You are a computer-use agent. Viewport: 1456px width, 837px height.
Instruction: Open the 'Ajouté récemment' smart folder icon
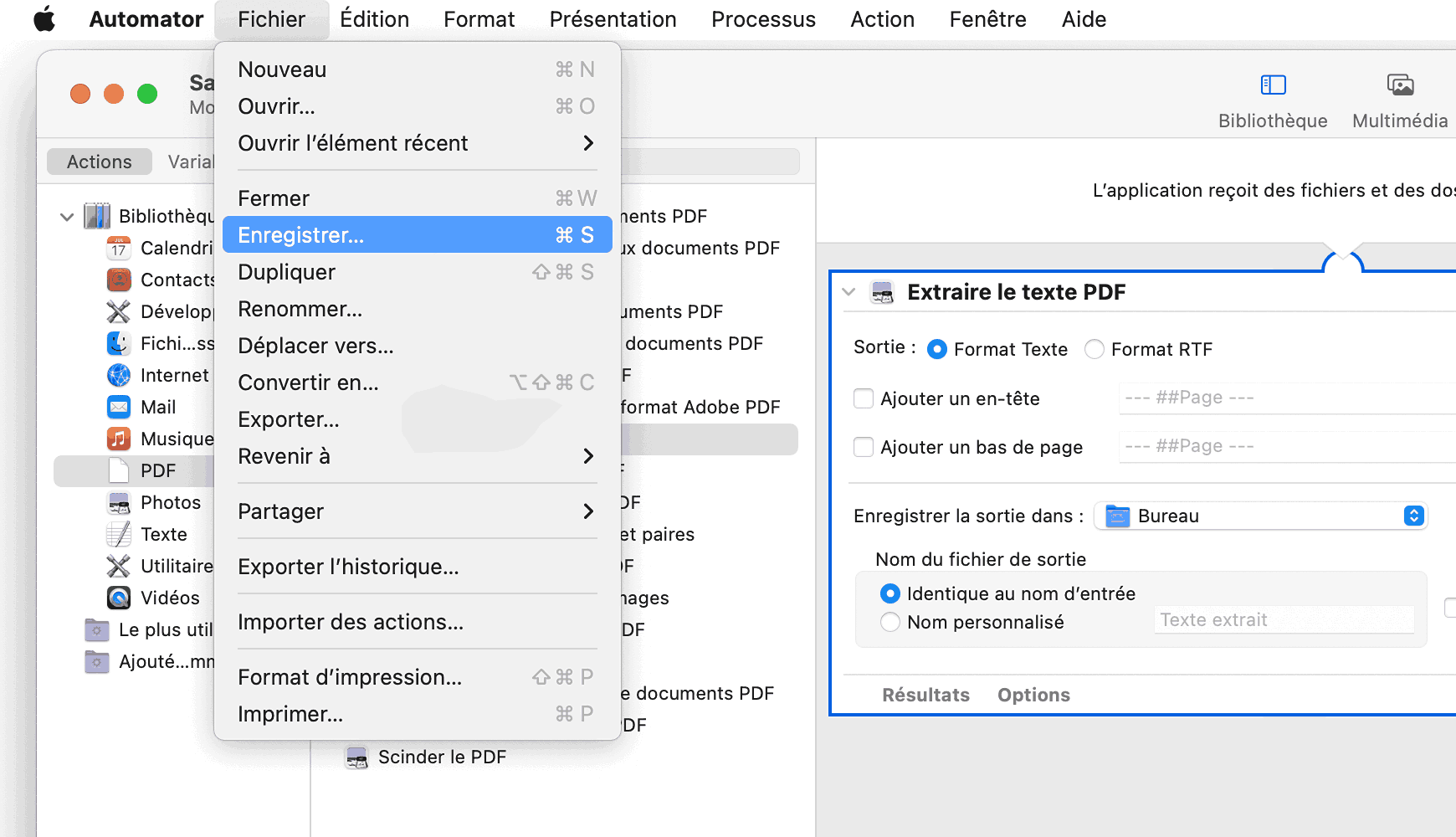97,661
